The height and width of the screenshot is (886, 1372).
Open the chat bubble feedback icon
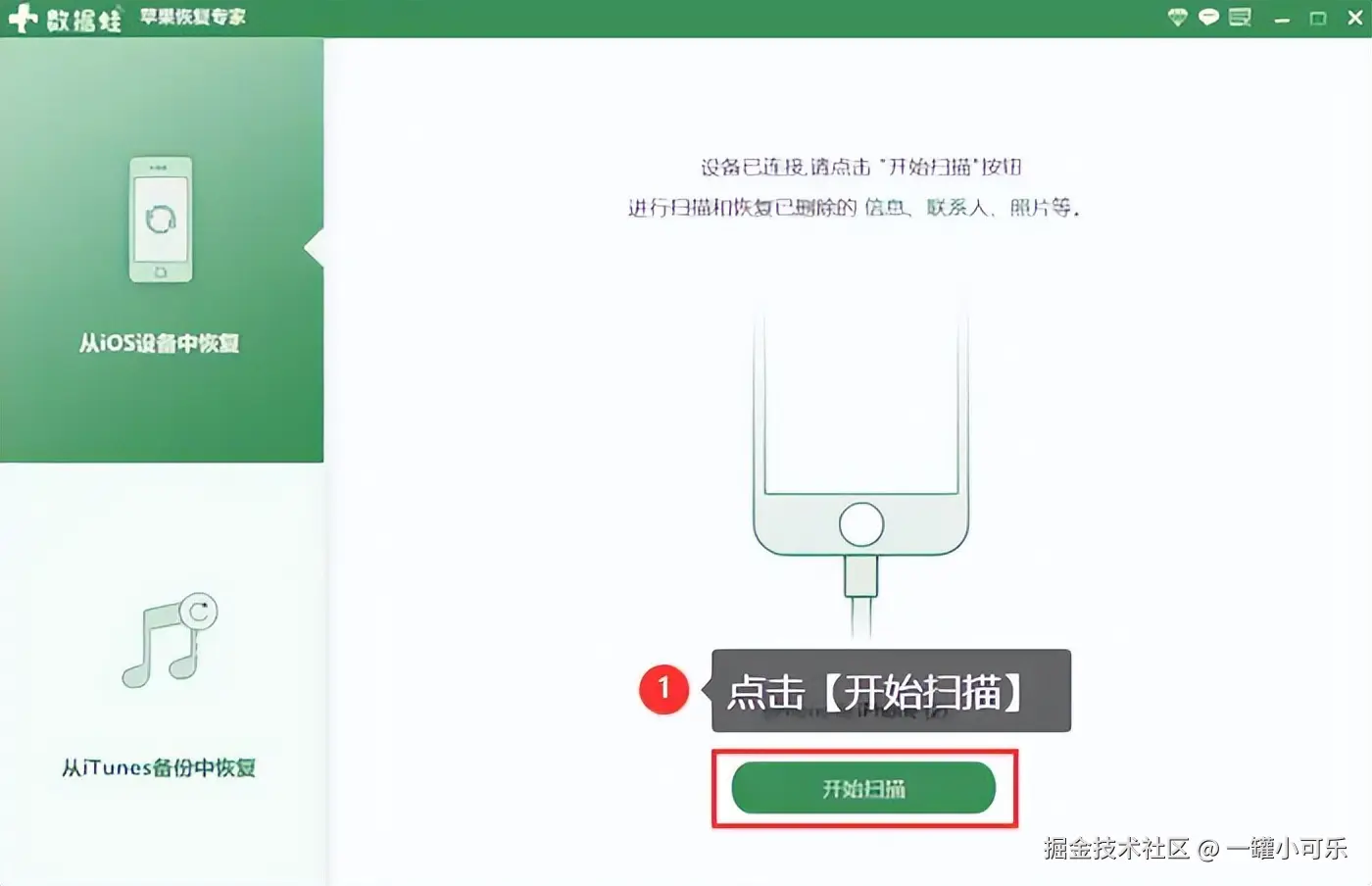pos(1209,18)
